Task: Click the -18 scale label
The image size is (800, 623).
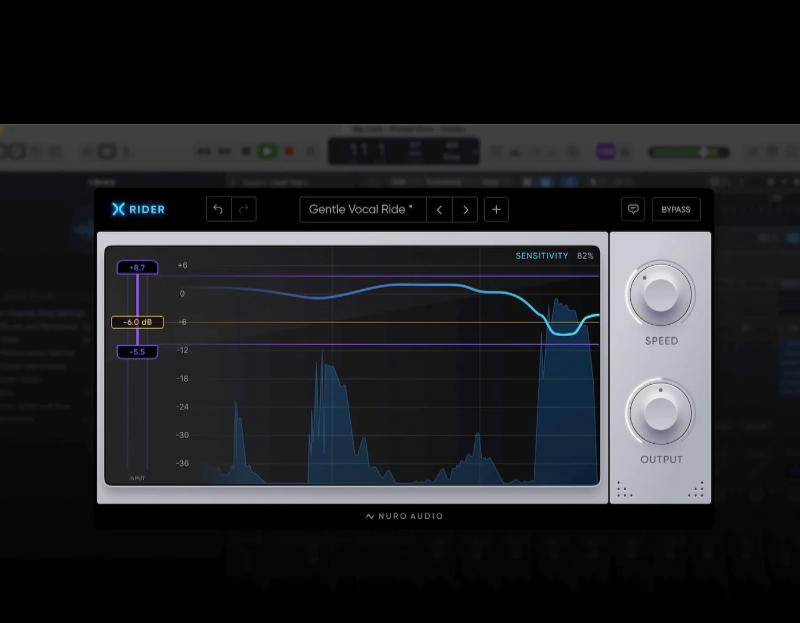Action: 182,379
